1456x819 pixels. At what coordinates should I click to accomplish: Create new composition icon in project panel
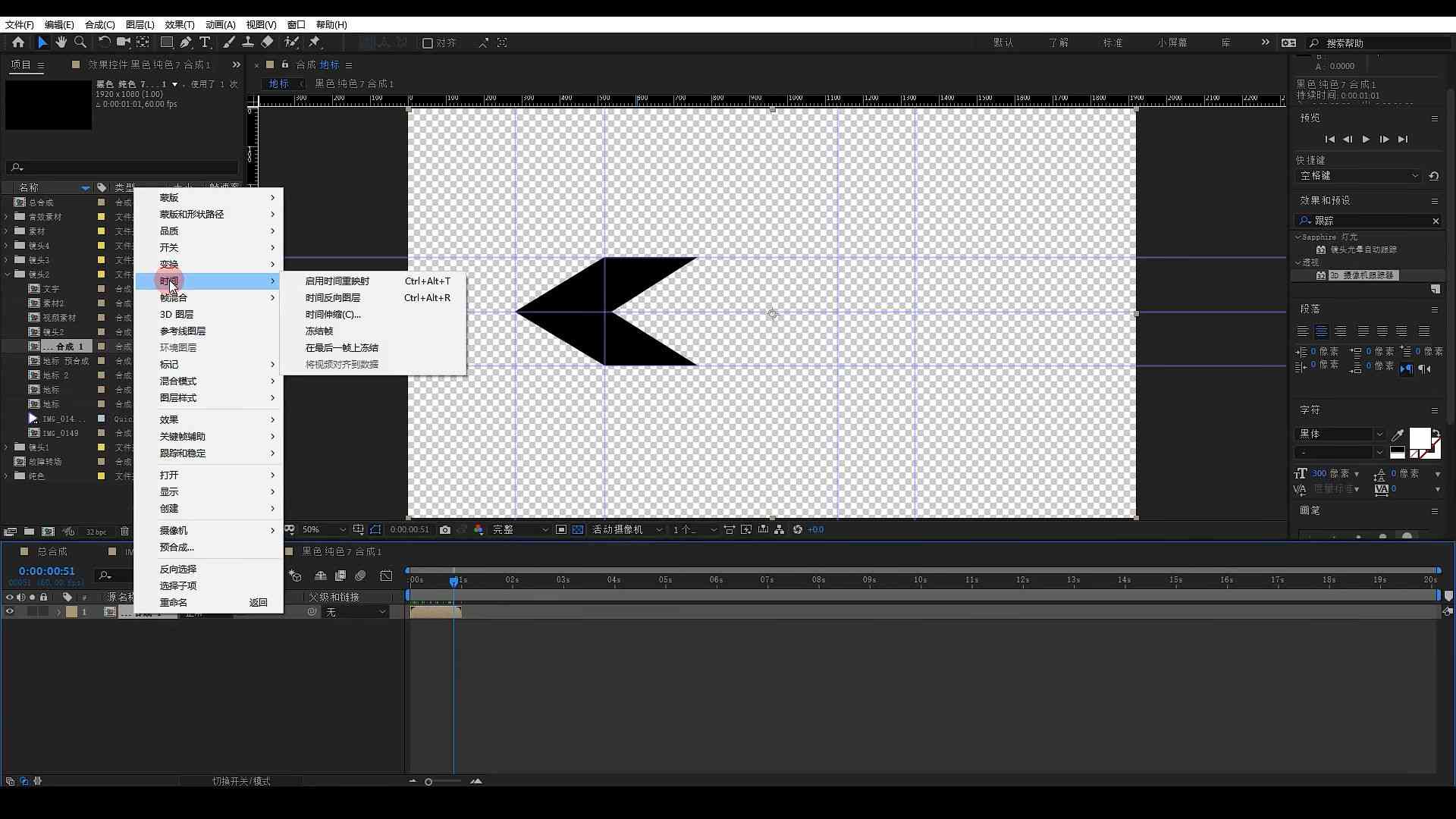(49, 532)
